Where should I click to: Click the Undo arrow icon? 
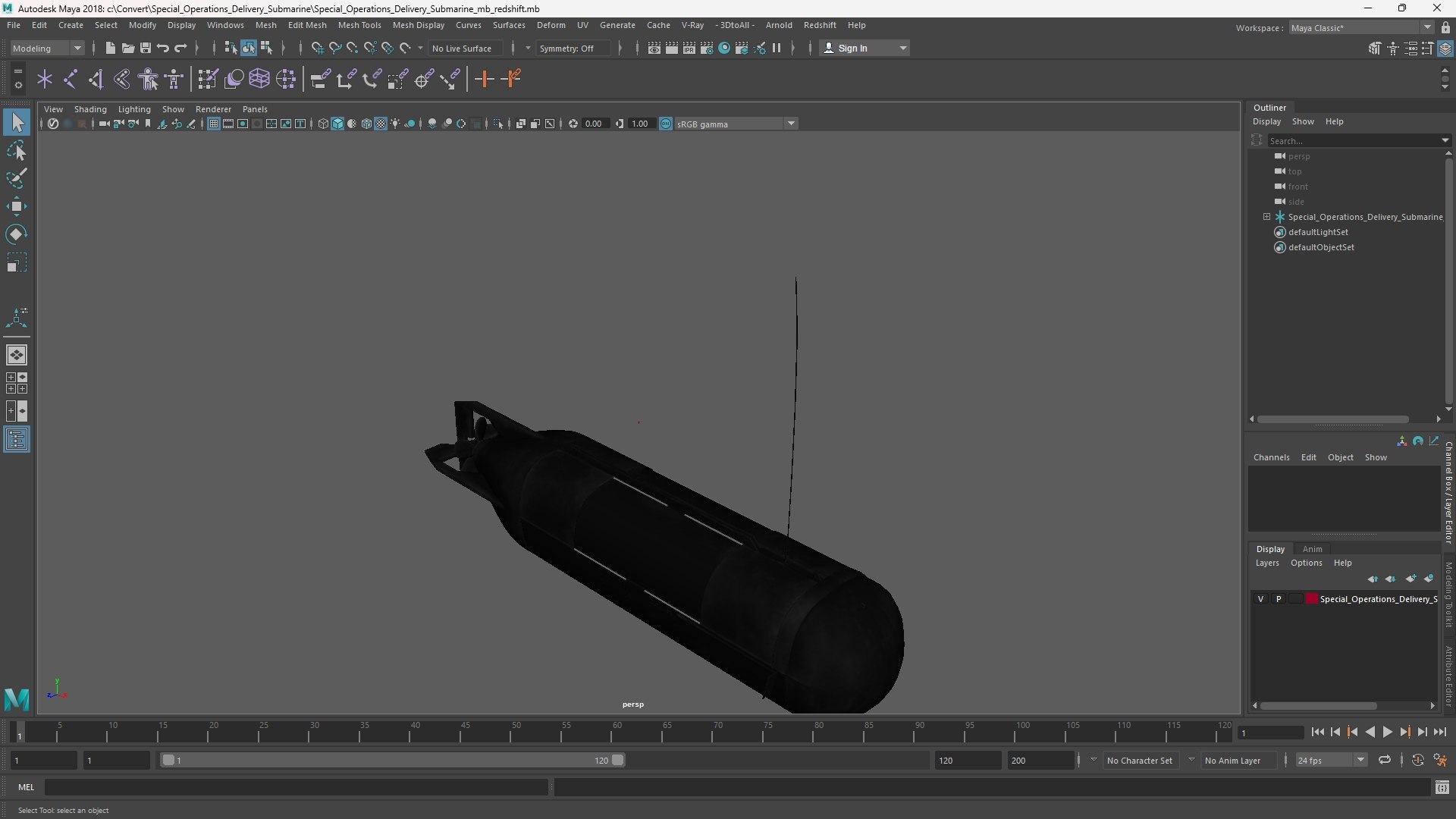(x=163, y=48)
